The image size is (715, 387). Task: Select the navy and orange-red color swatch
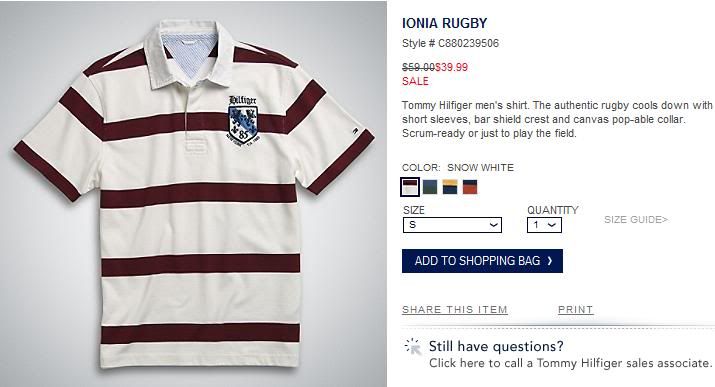(470, 187)
